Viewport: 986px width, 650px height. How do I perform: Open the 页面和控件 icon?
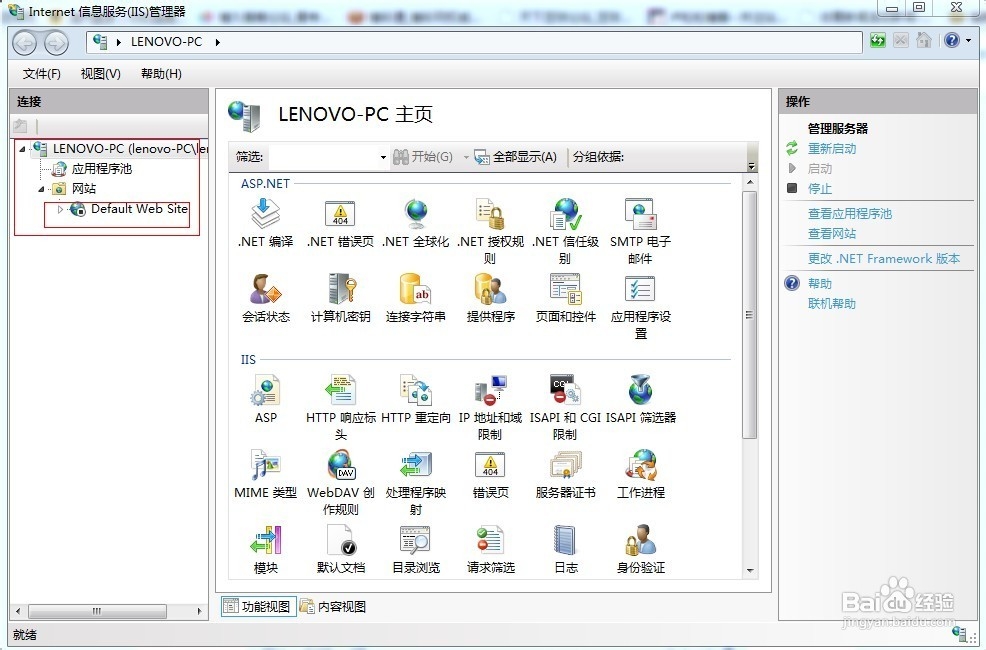coord(565,289)
